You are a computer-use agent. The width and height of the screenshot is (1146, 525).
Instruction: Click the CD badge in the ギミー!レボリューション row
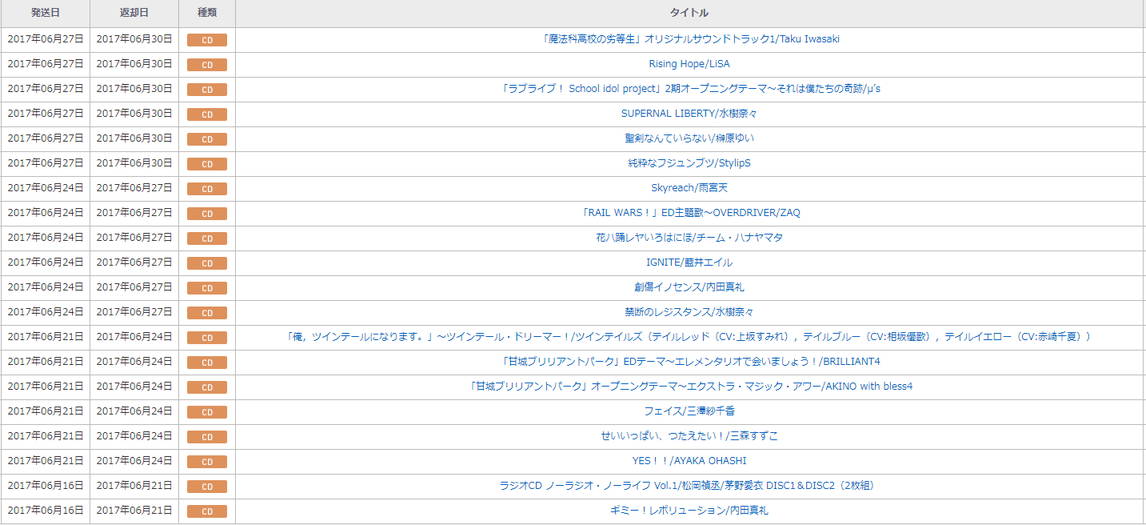pos(207,511)
